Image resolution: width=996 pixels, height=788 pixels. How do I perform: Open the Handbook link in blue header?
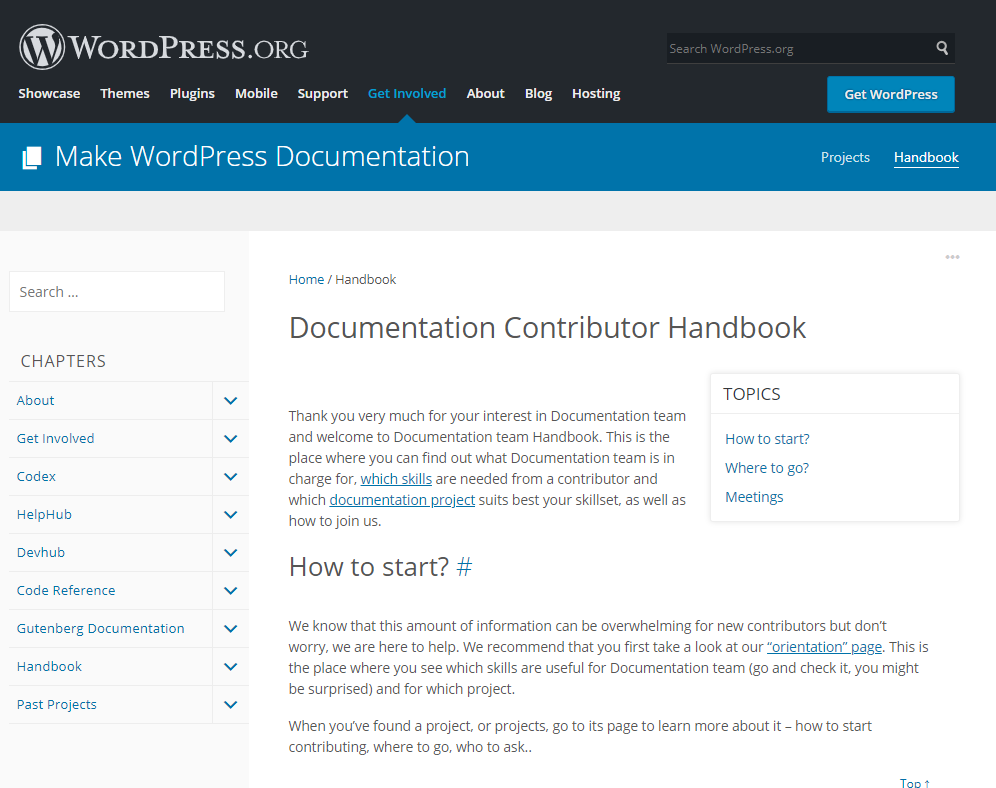coord(926,157)
